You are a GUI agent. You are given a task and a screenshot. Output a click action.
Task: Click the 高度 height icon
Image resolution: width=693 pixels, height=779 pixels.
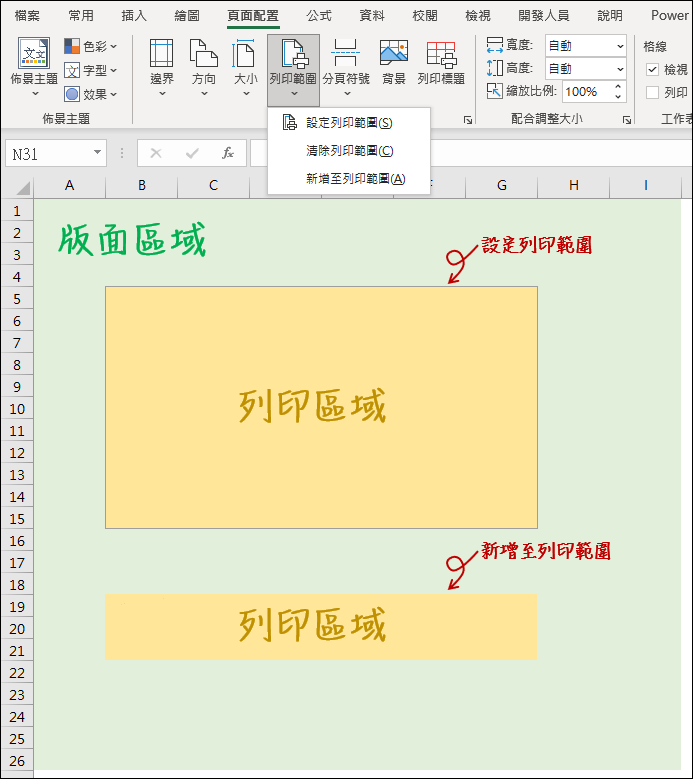coord(495,68)
